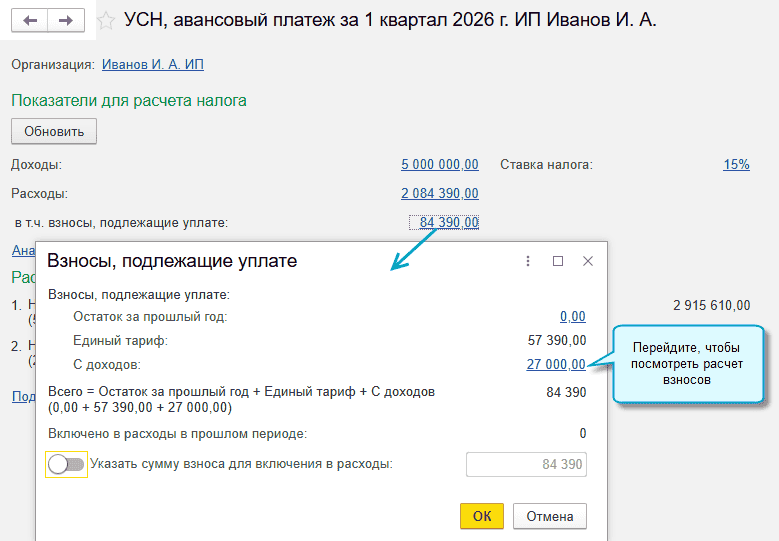Go back using the left arrow
The height and width of the screenshot is (541, 779).
[x=30, y=20]
